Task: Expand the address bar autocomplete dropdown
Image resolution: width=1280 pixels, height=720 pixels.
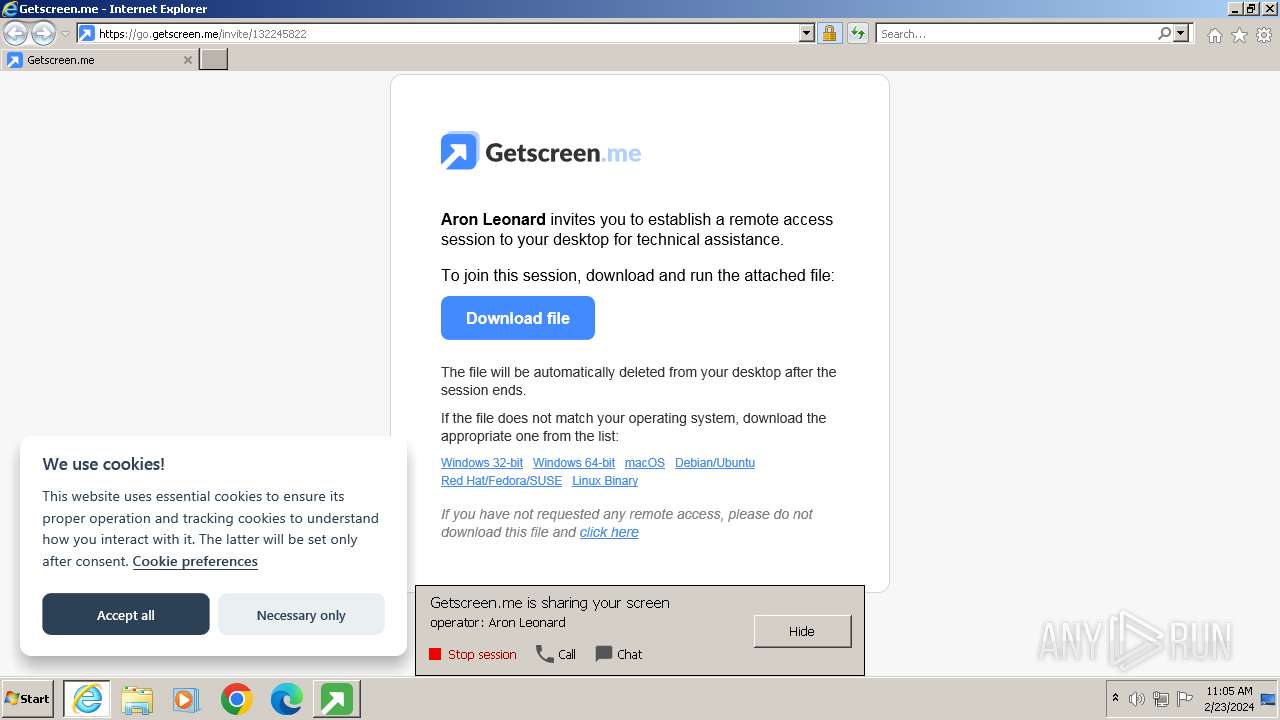Action: [x=807, y=34]
